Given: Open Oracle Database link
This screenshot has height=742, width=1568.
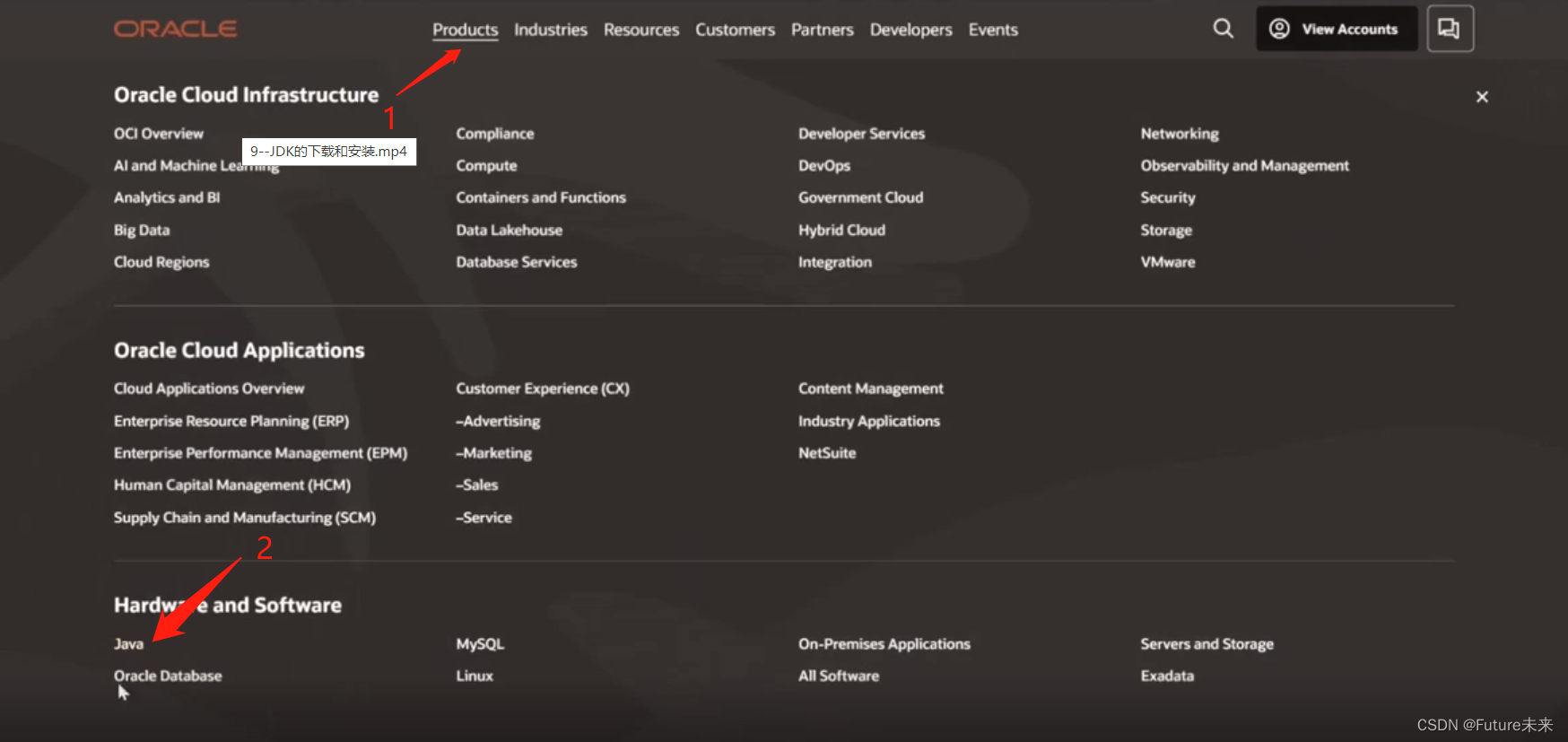Looking at the screenshot, I should (x=168, y=676).
